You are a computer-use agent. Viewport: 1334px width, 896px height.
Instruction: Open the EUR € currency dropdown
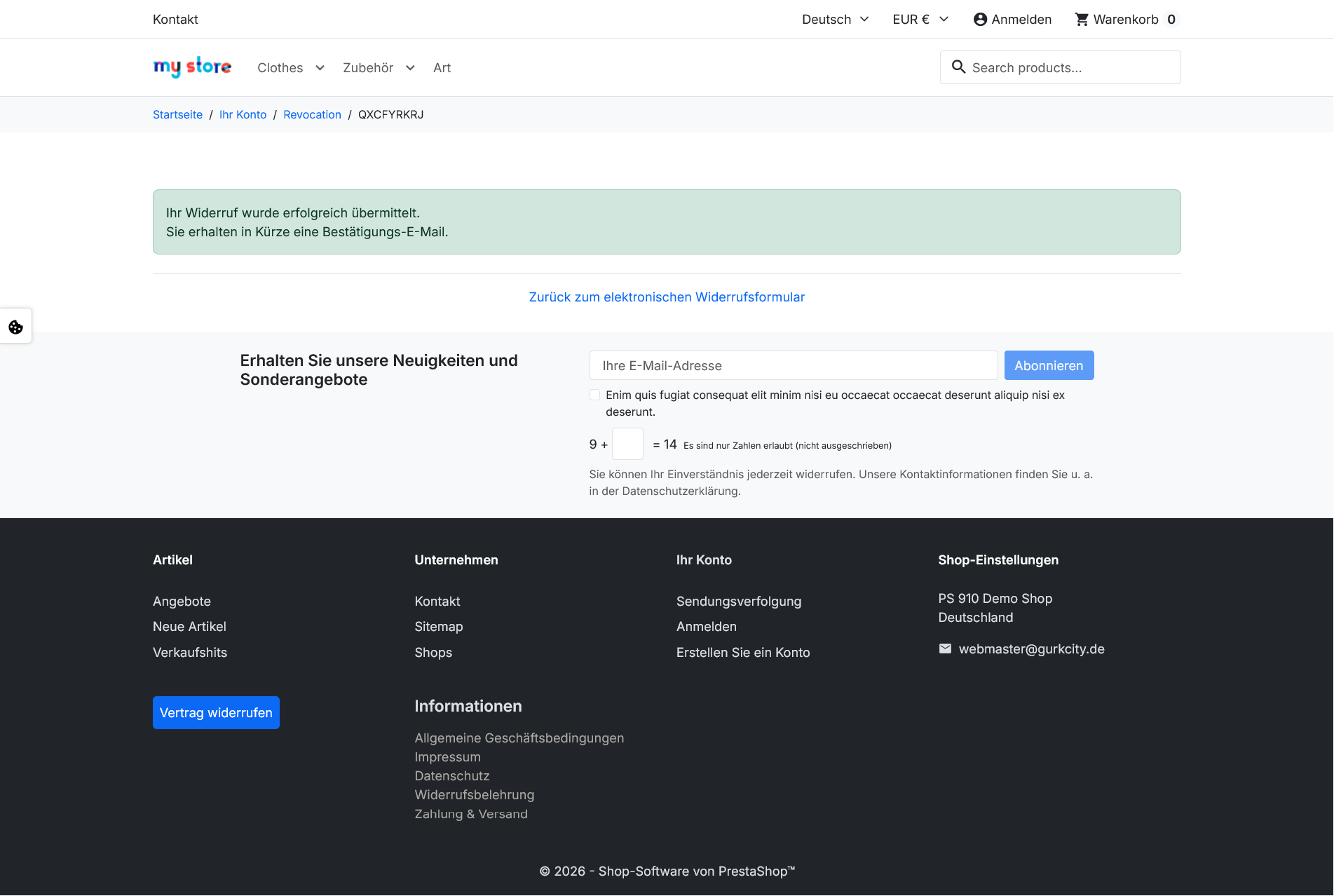click(920, 20)
